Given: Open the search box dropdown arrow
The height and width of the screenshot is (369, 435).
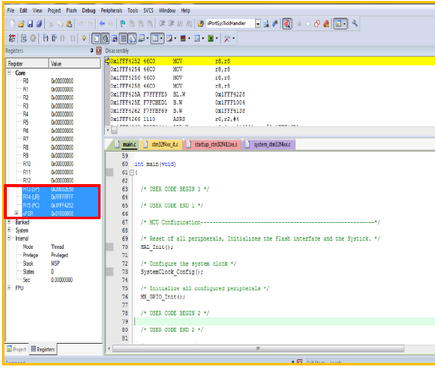Looking at the screenshot, I should [258, 24].
